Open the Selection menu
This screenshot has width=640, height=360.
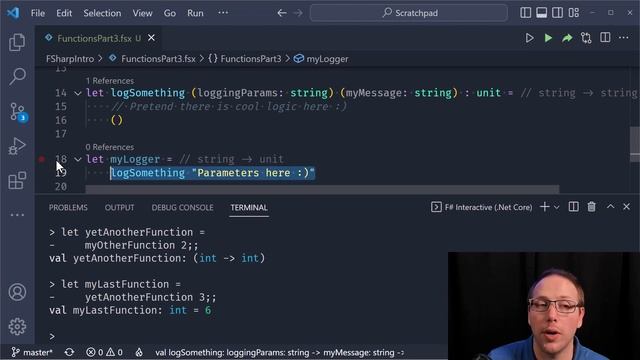tap(102, 13)
